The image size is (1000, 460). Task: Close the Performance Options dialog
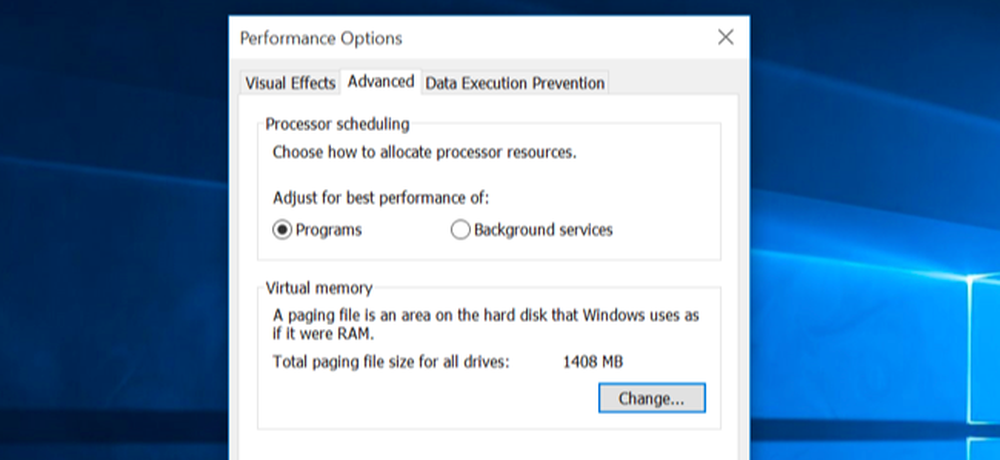point(725,38)
